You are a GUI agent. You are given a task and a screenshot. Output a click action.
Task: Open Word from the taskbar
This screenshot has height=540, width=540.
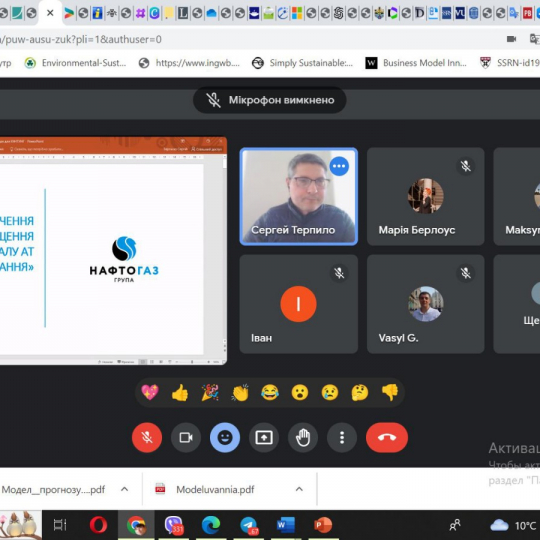coord(285,525)
